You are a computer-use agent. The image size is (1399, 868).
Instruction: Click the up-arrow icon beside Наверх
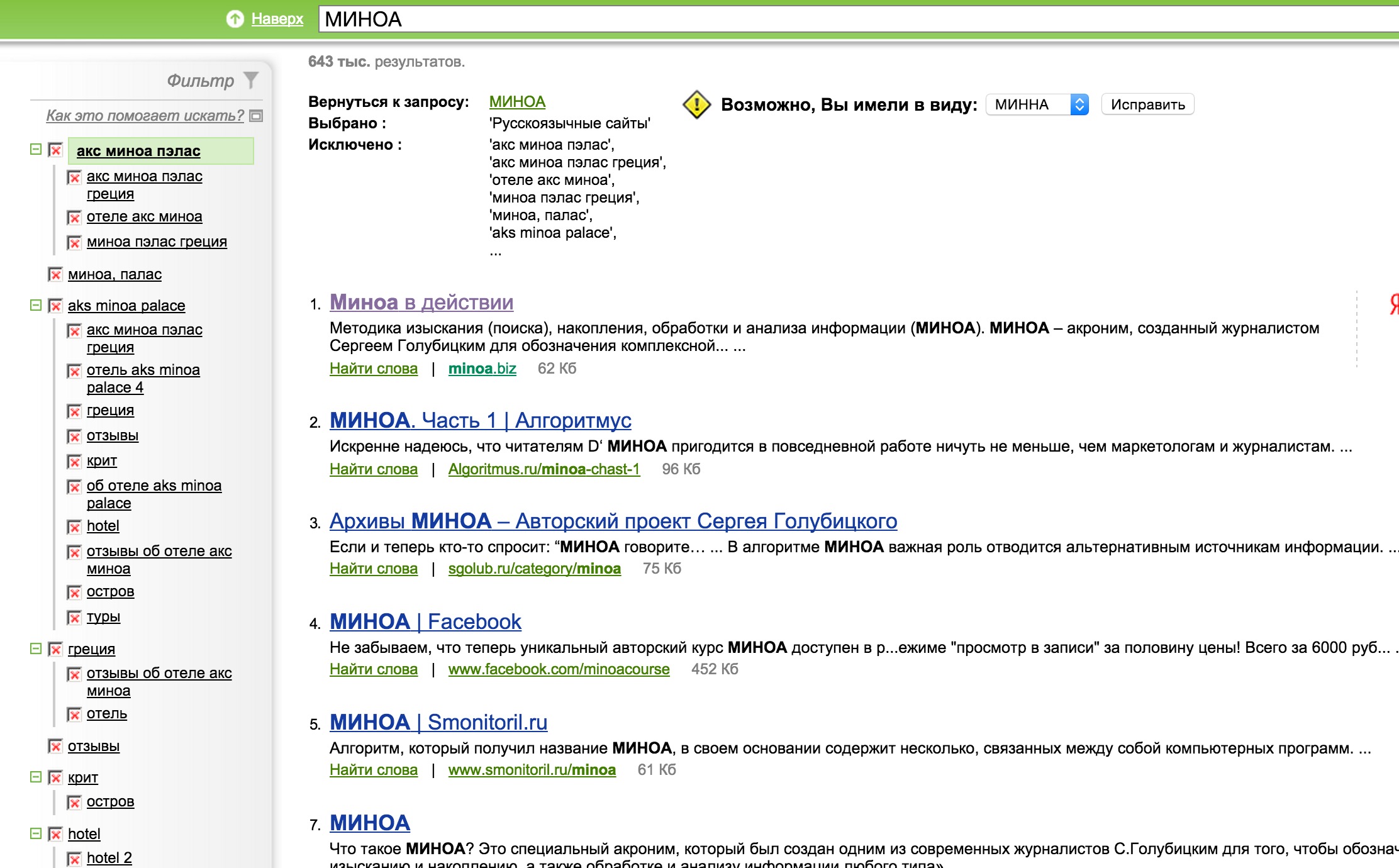[235, 19]
